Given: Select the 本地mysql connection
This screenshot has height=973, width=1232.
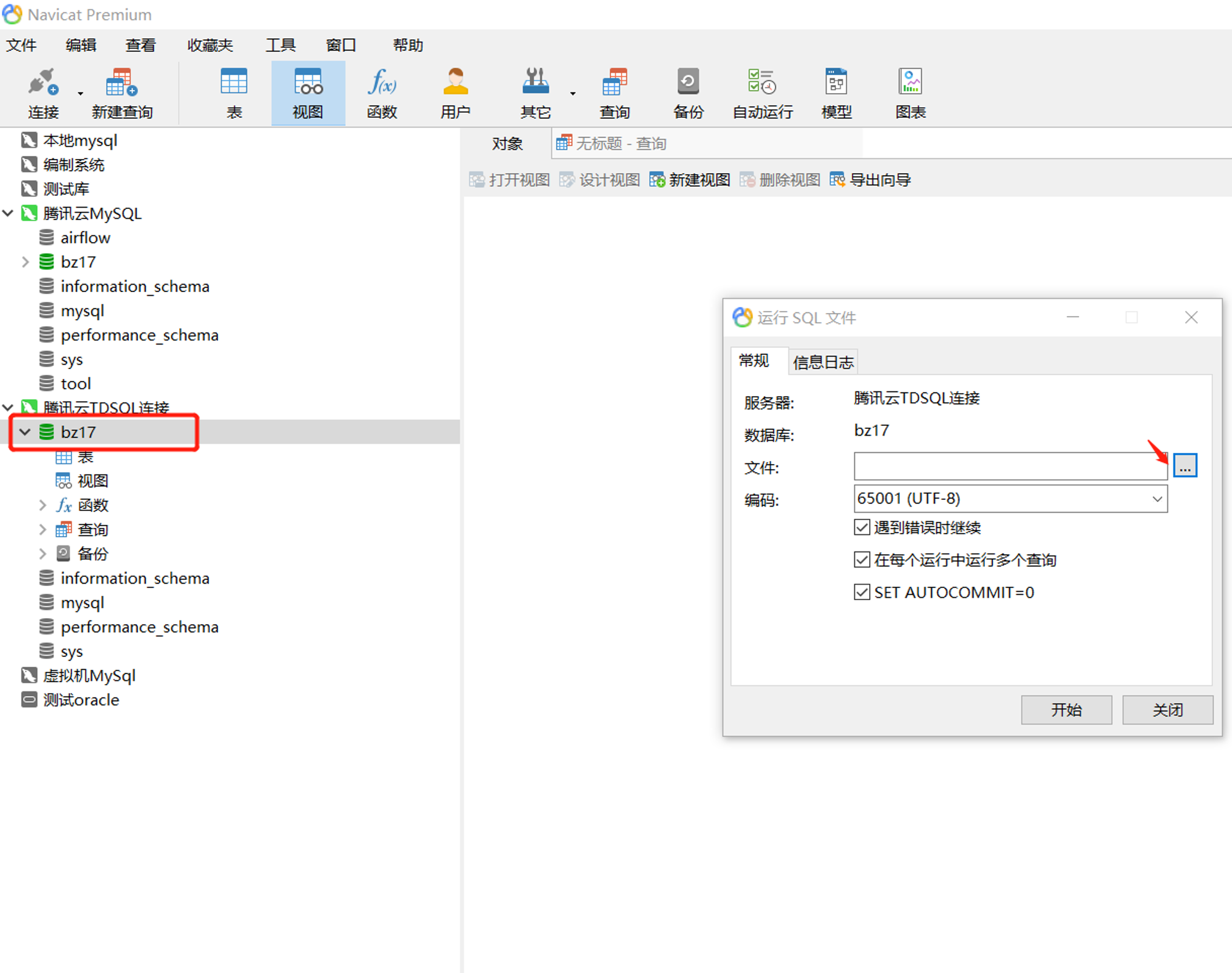Looking at the screenshot, I should point(80,140).
